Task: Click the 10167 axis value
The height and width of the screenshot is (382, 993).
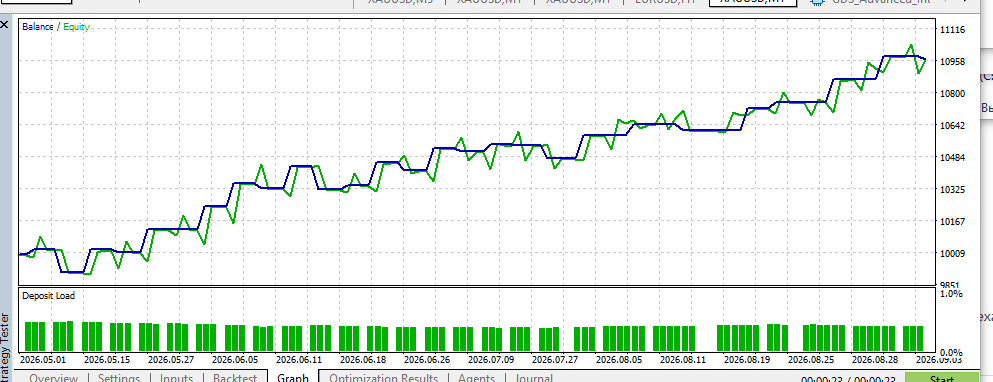Action: click(x=952, y=222)
